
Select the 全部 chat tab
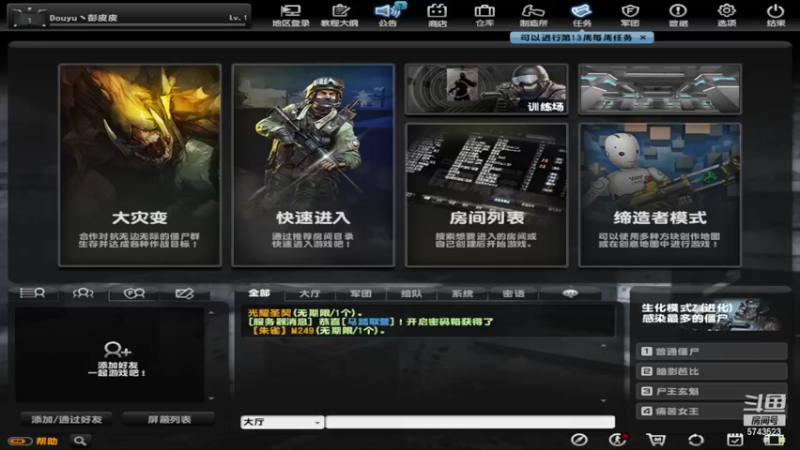(x=259, y=293)
